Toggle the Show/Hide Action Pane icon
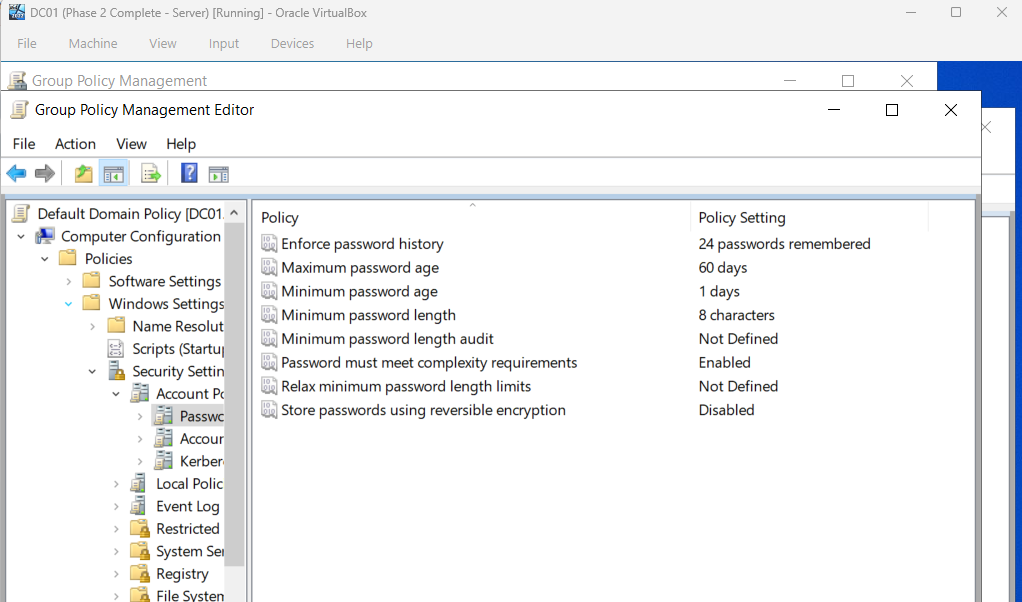Image resolution: width=1022 pixels, height=602 pixels. click(218, 174)
